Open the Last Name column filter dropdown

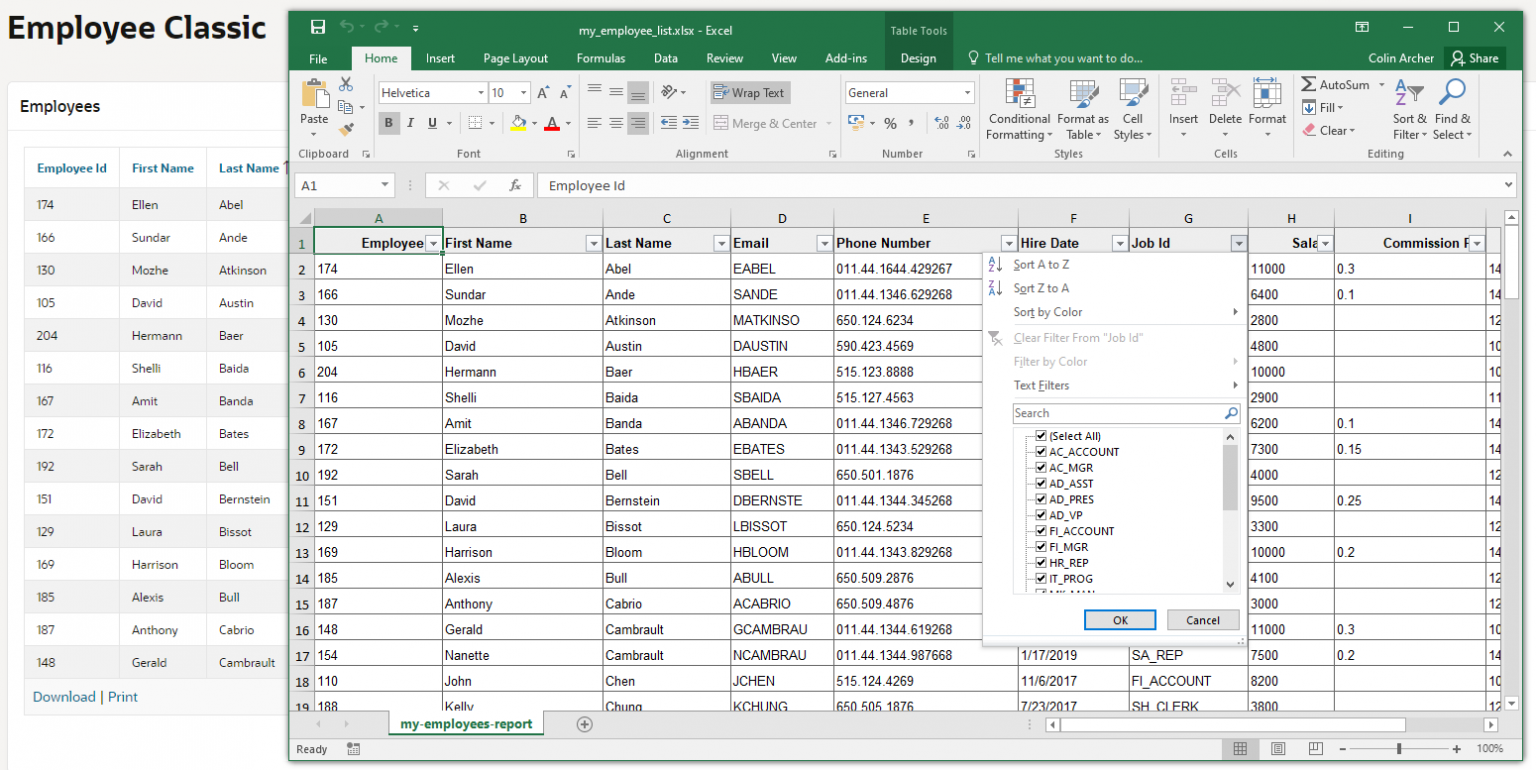(x=721, y=243)
